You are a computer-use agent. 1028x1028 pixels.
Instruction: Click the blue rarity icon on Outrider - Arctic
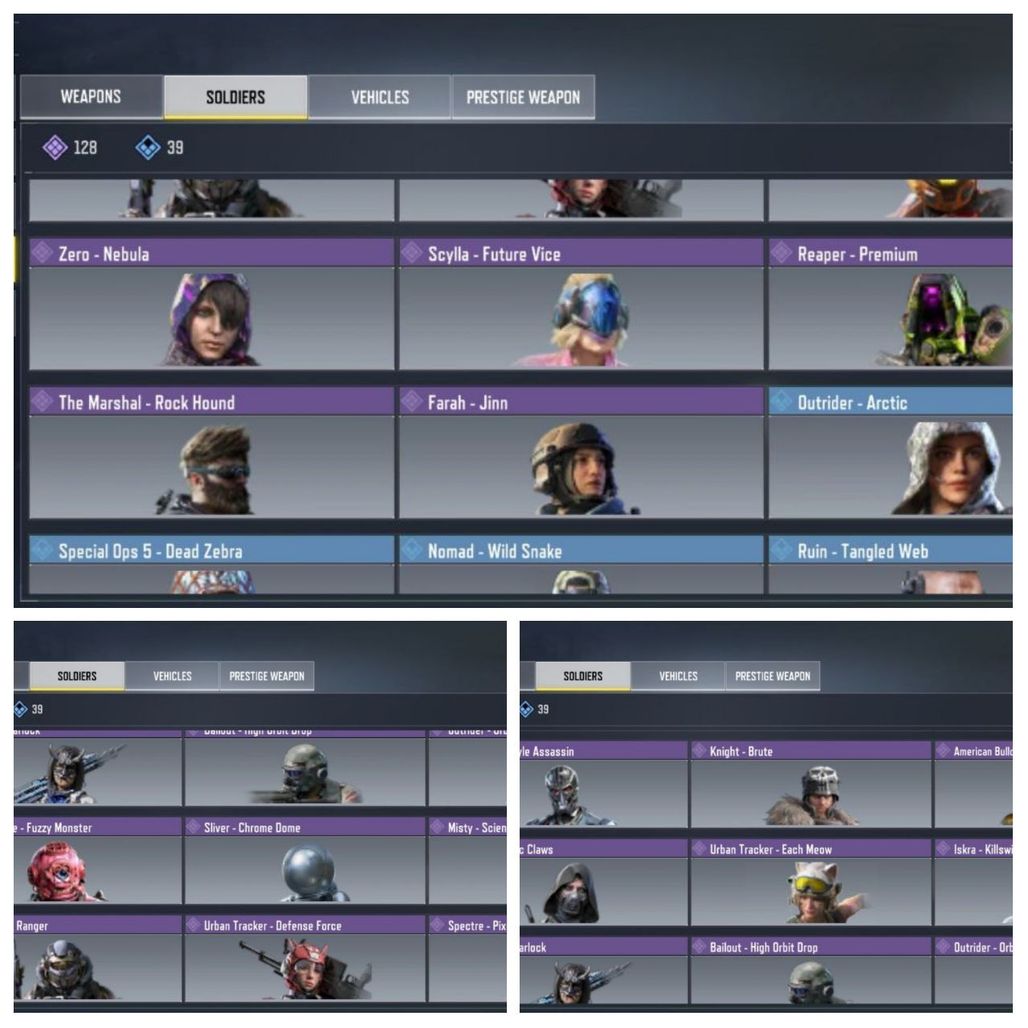(x=781, y=401)
